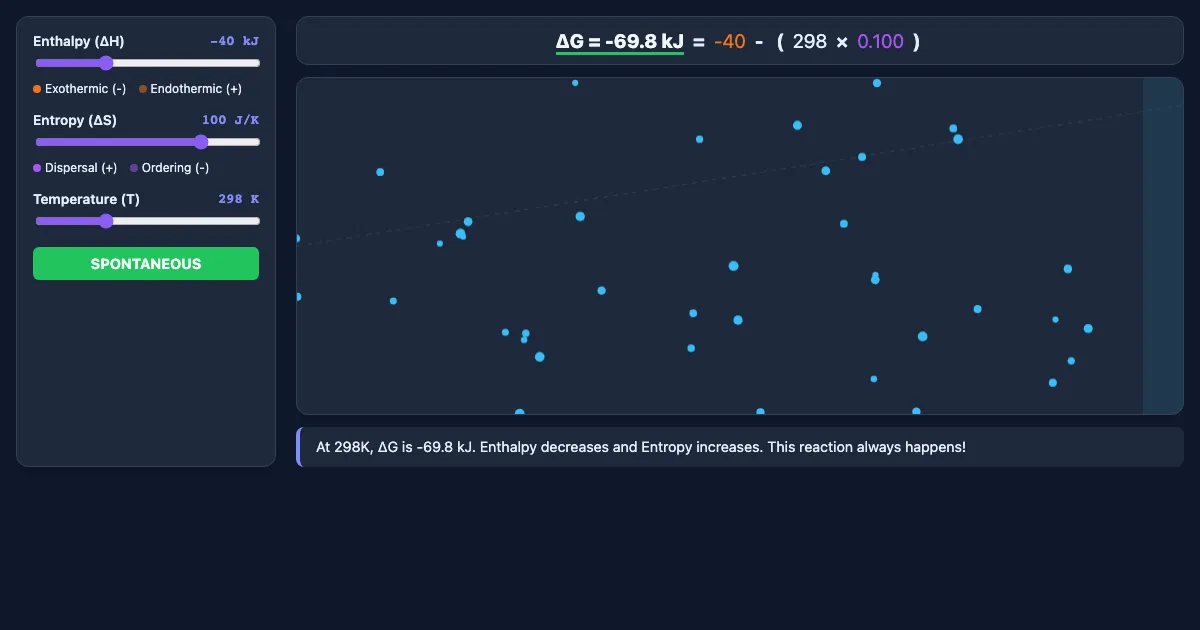This screenshot has width=1200, height=630.
Task: Click the purple 0.100 equation term
Action: [x=881, y=41]
